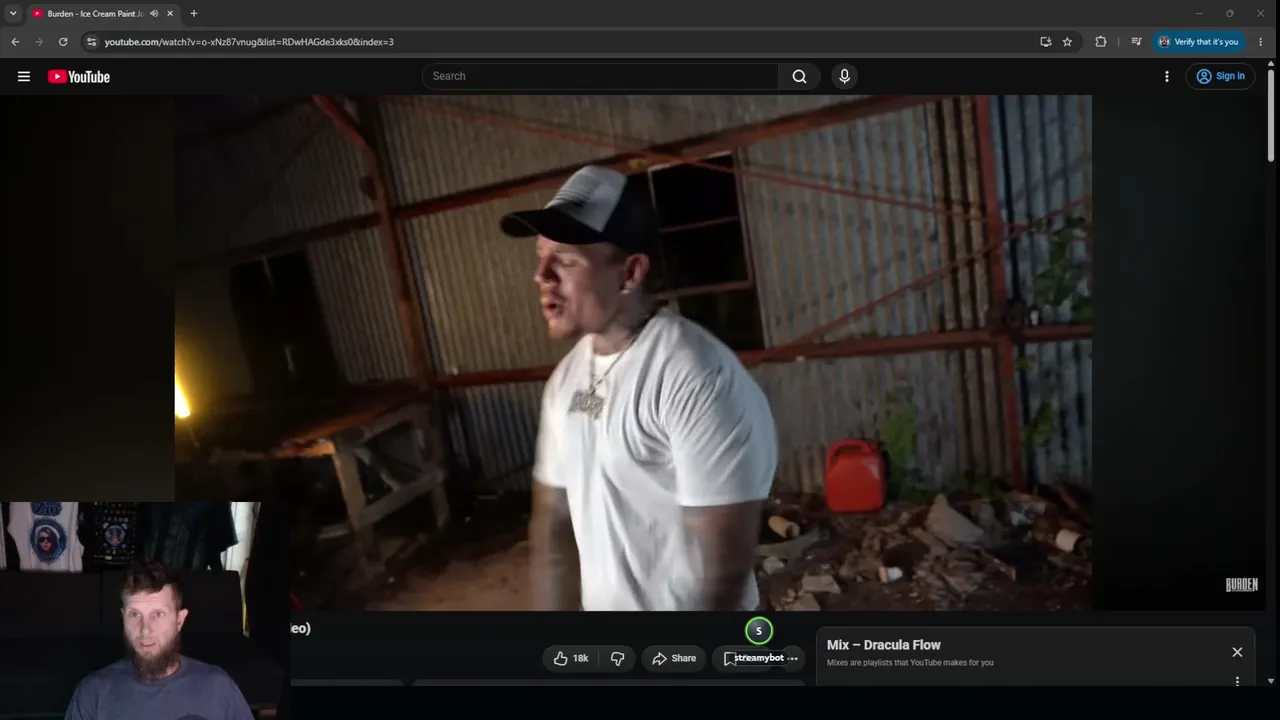
Task: Close the Burden YouTube tab
Action: click(170, 14)
